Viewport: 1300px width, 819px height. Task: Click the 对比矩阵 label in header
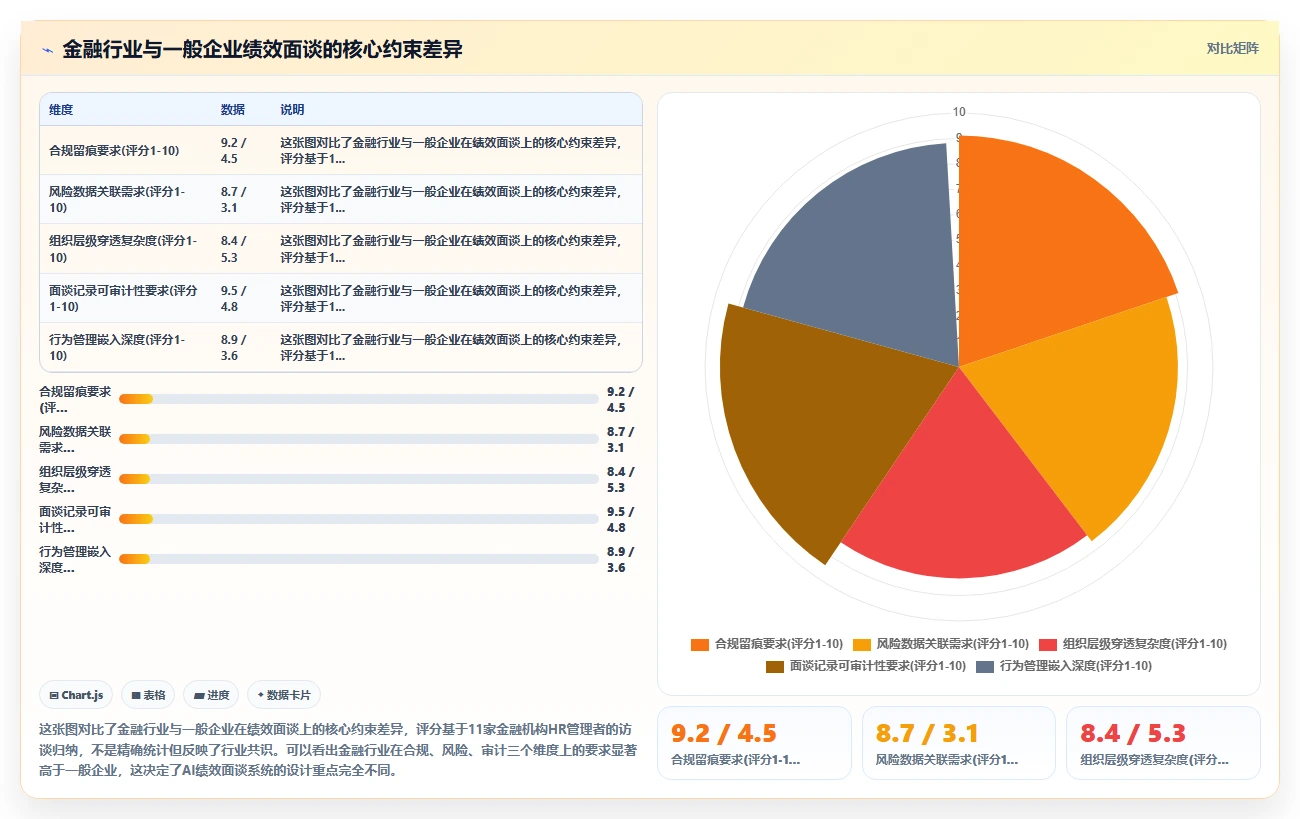1232,48
